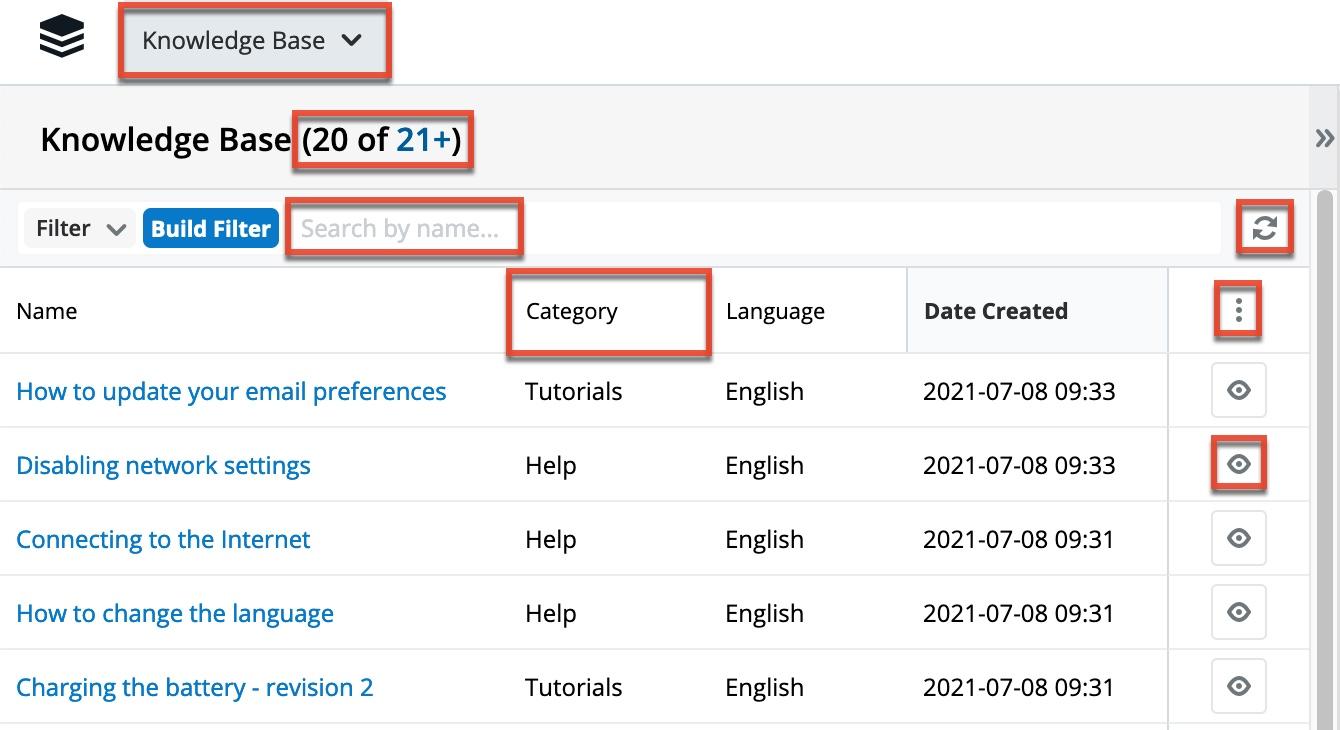Viewport: 1340px width, 730px height.
Task: Click preview eye for 'Connecting to the Internet'
Action: tap(1238, 539)
